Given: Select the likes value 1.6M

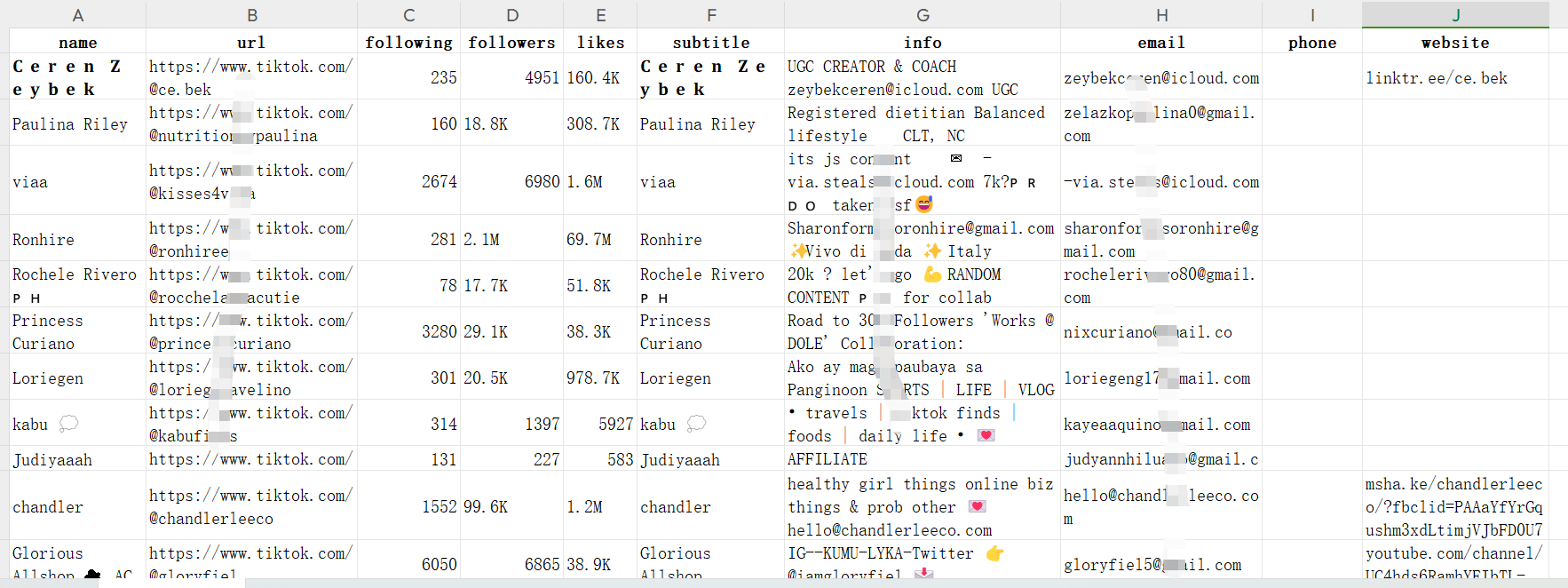Looking at the screenshot, I should click(601, 181).
